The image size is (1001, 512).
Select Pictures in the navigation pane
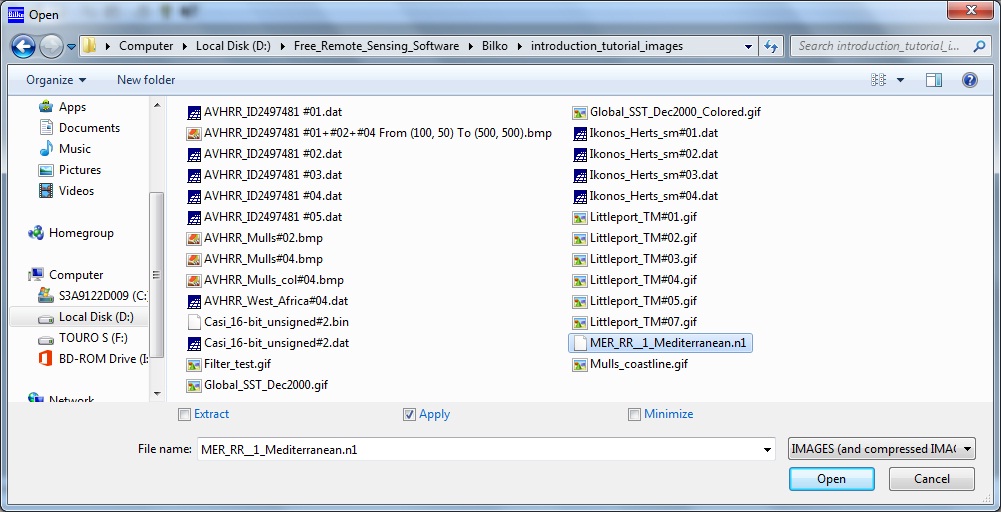pyautogui.click(x=80, y=170)
